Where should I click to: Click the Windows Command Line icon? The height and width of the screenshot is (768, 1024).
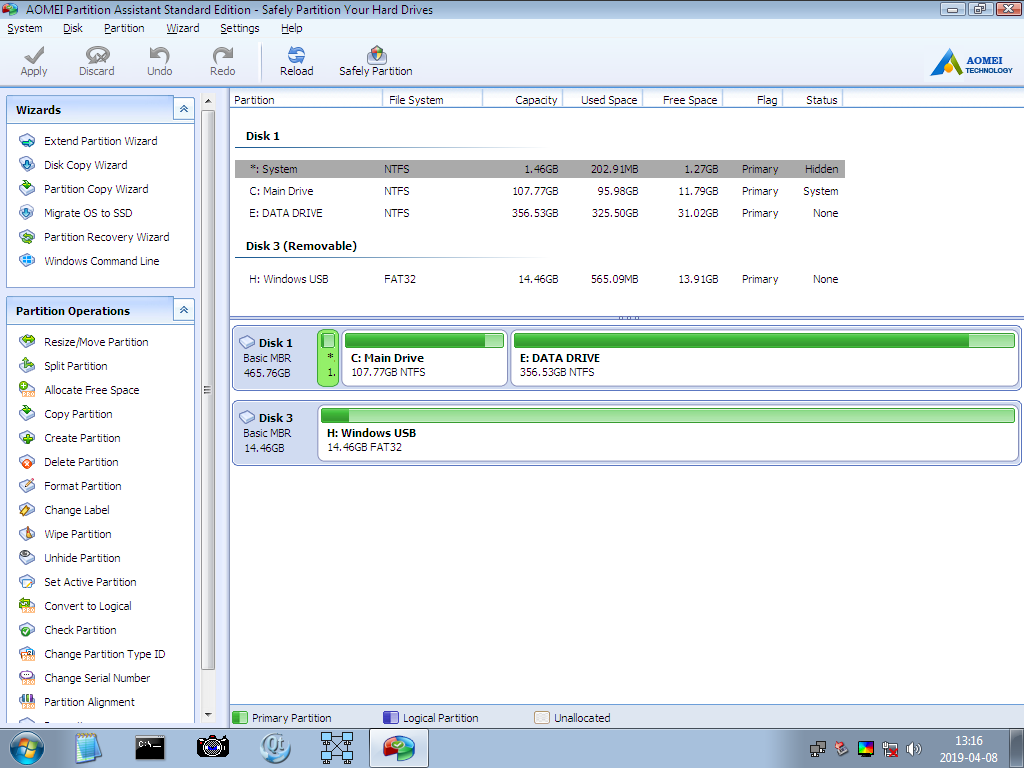click(27, 261)
